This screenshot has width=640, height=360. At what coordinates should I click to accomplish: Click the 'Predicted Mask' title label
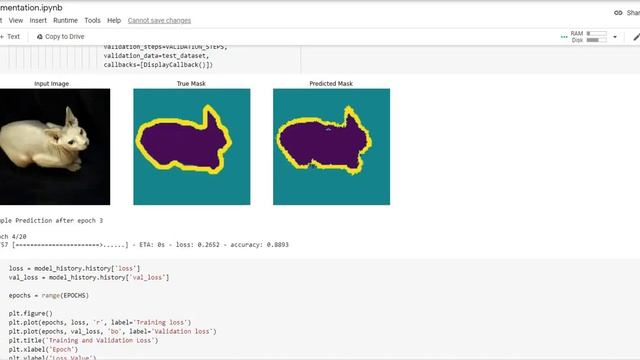[x=331, y=83]
